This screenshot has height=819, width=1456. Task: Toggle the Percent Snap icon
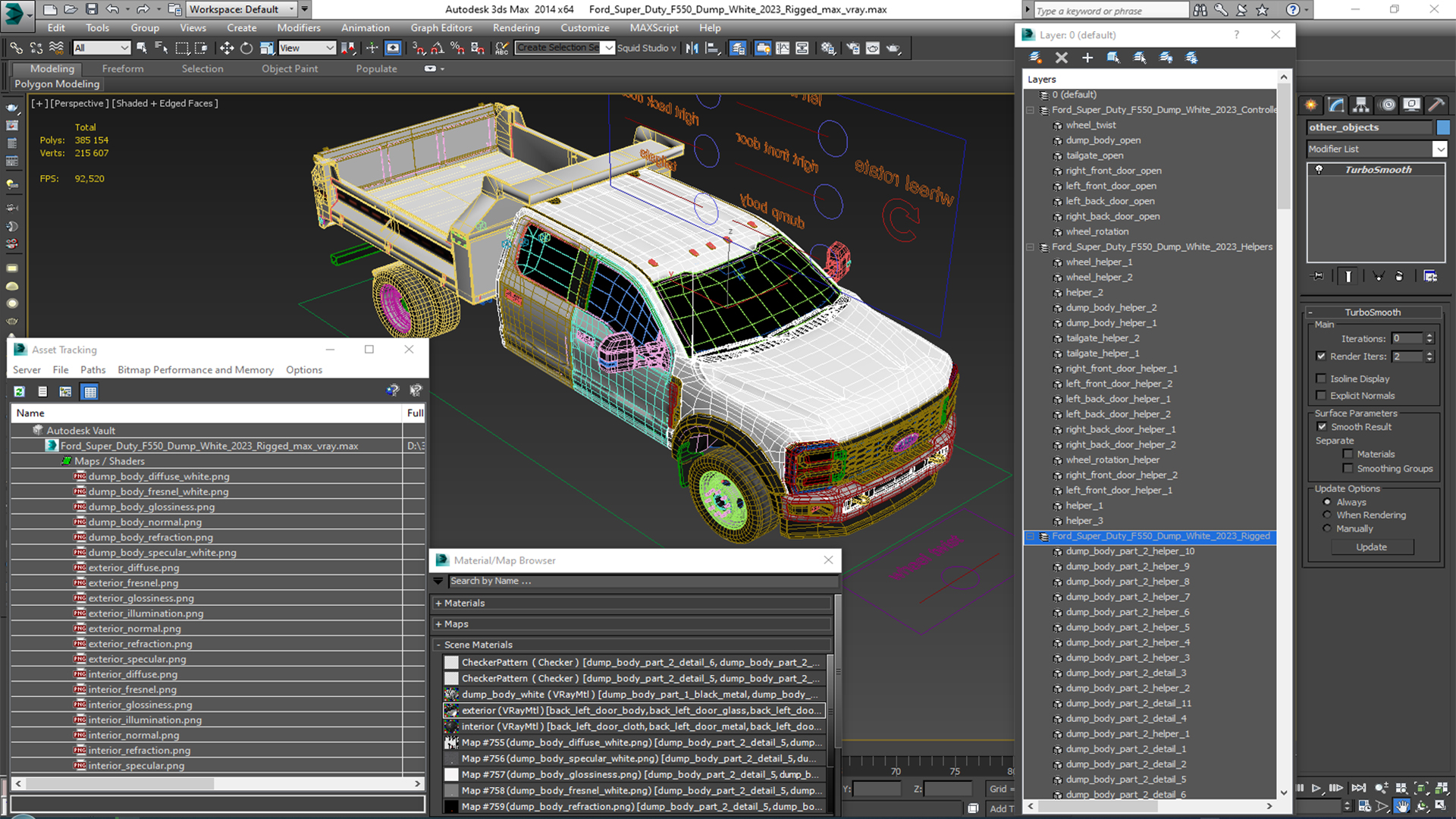457,48
